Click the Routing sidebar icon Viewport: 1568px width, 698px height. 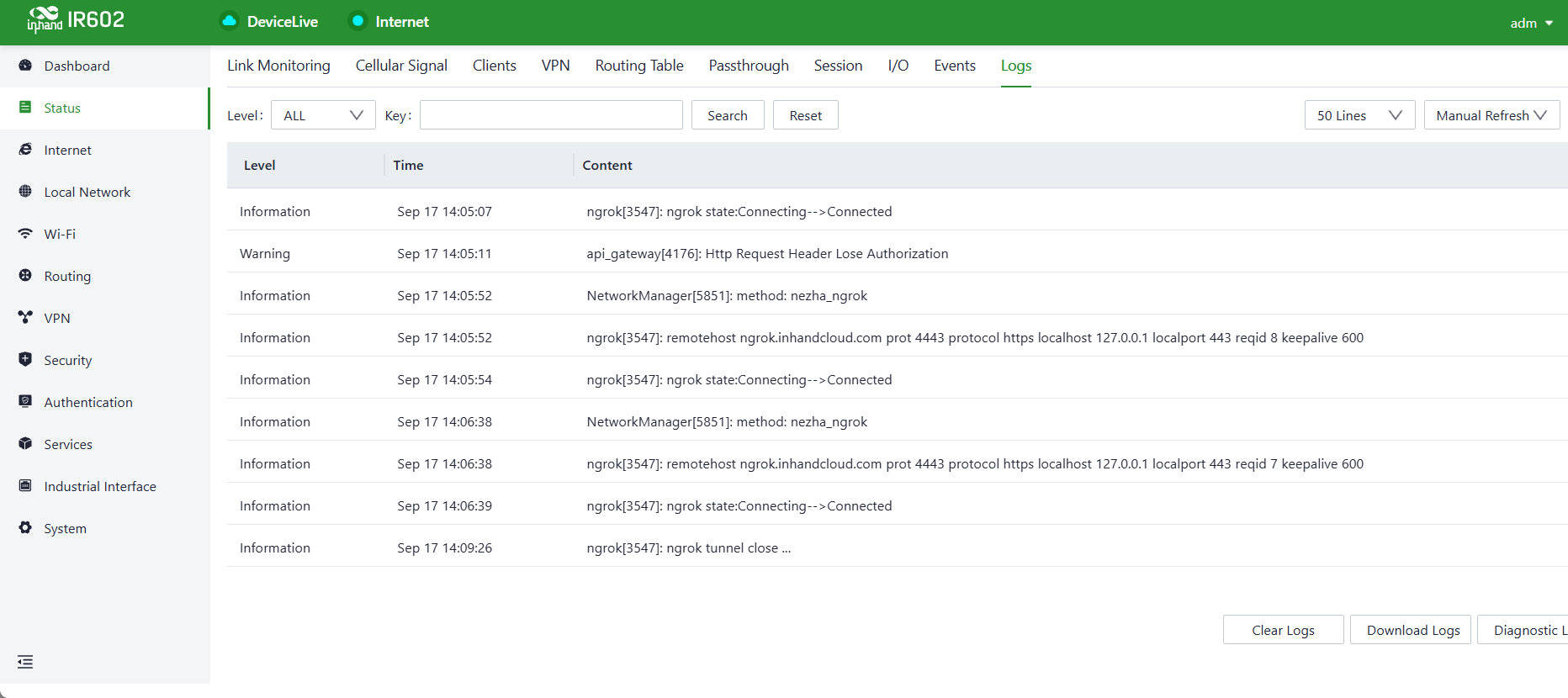point(25,276)
